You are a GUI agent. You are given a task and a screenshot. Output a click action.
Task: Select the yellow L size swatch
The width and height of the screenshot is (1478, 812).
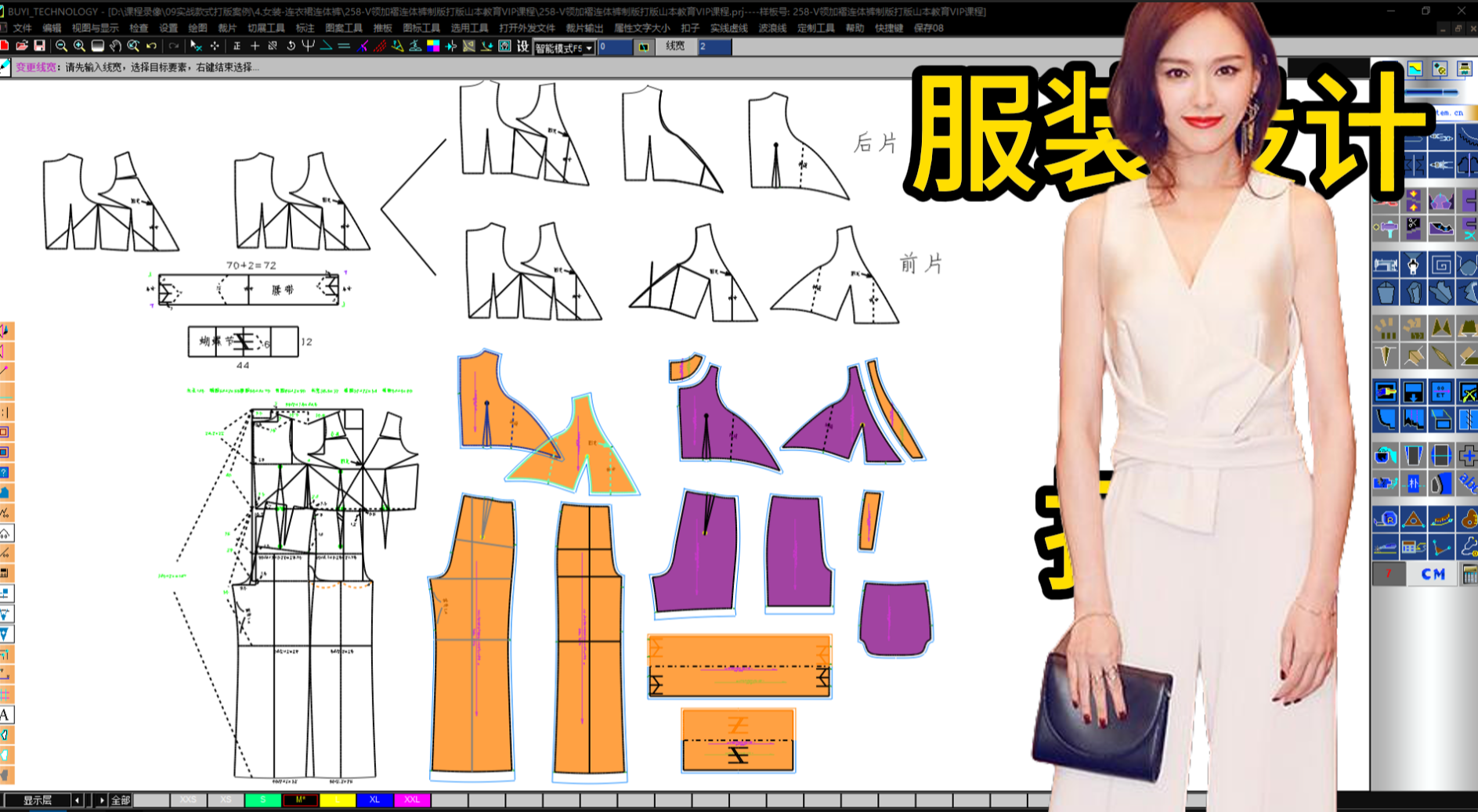click(337, 800)
